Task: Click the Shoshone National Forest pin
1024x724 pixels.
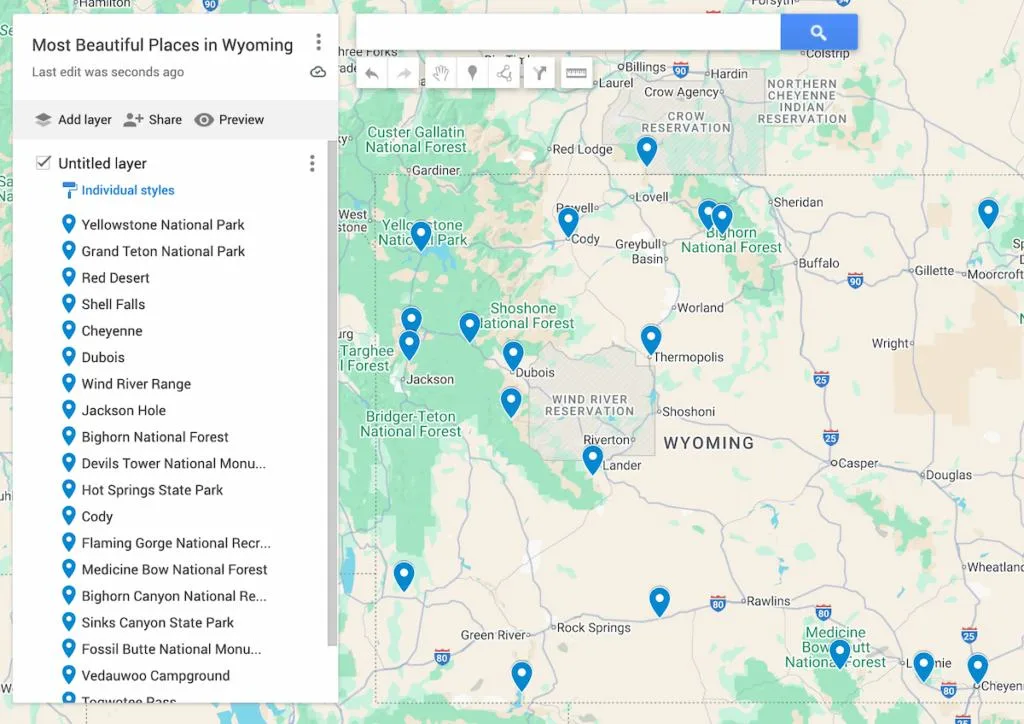Action: [470, 327]
